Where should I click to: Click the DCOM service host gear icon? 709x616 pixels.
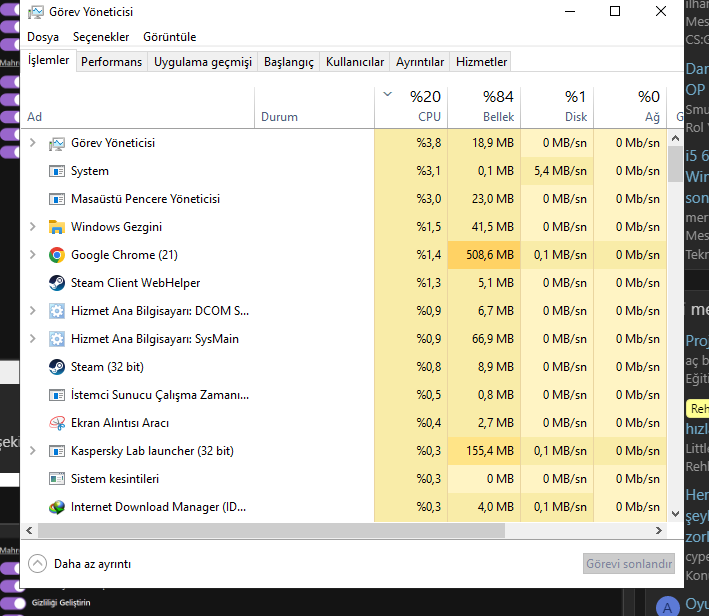[57, 311]
